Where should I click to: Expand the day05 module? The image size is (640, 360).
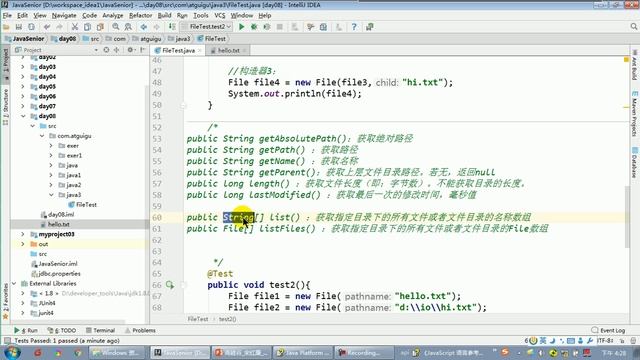point(23,87)
